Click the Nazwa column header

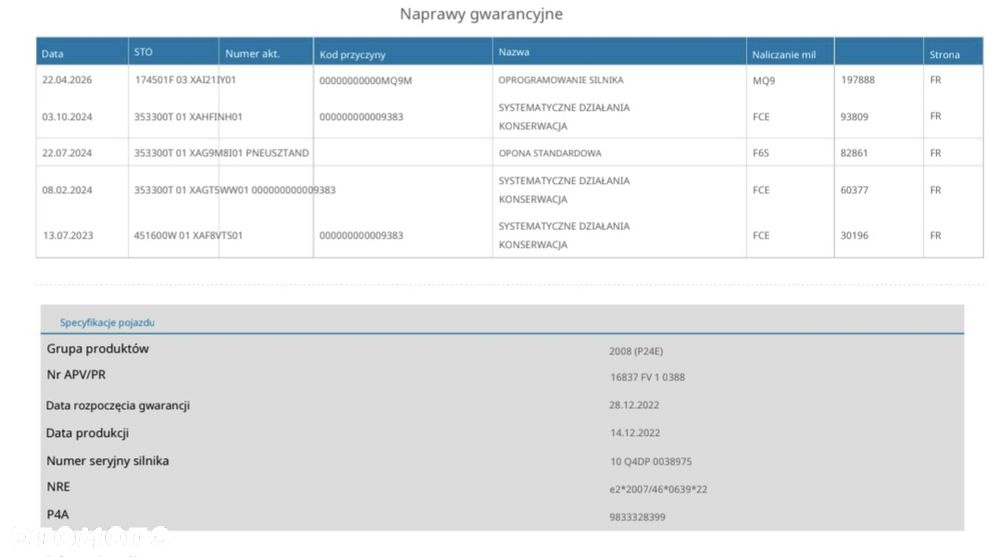point(514,52)
